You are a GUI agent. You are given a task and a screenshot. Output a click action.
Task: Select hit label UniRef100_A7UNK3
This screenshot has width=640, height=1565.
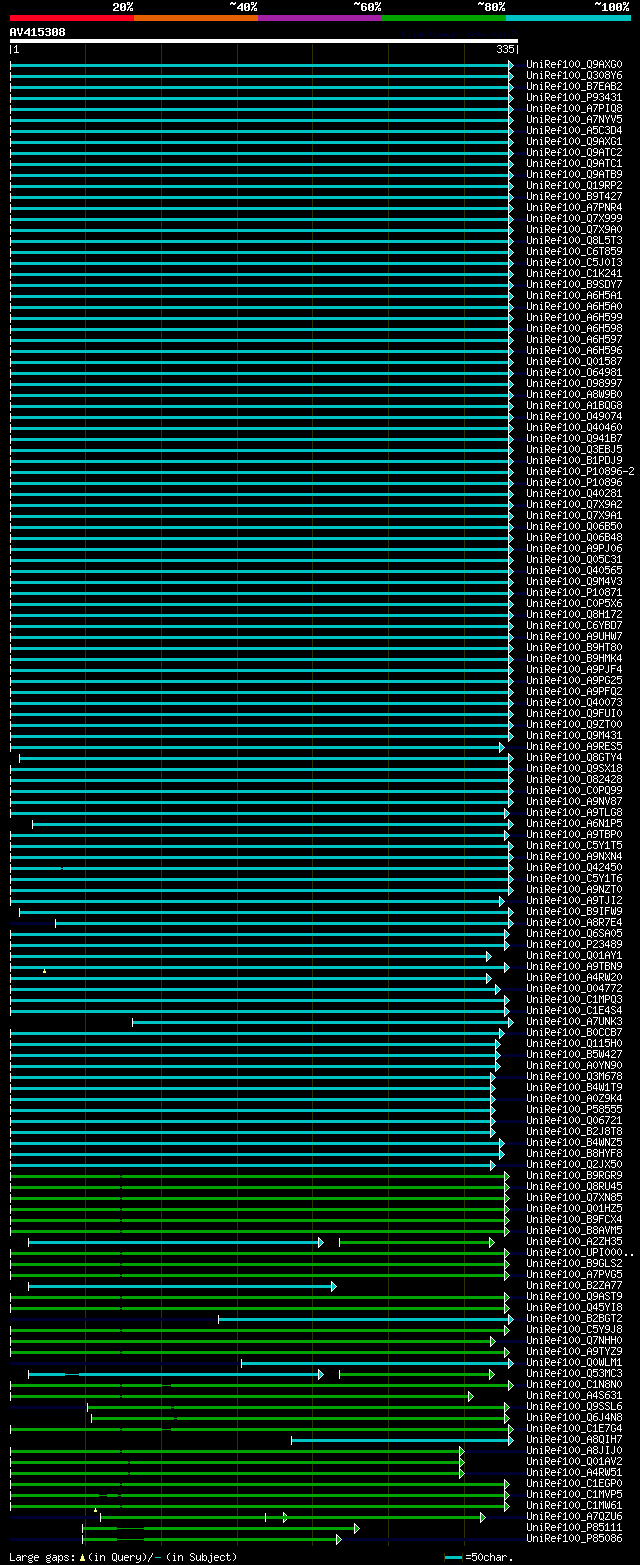574,1022
